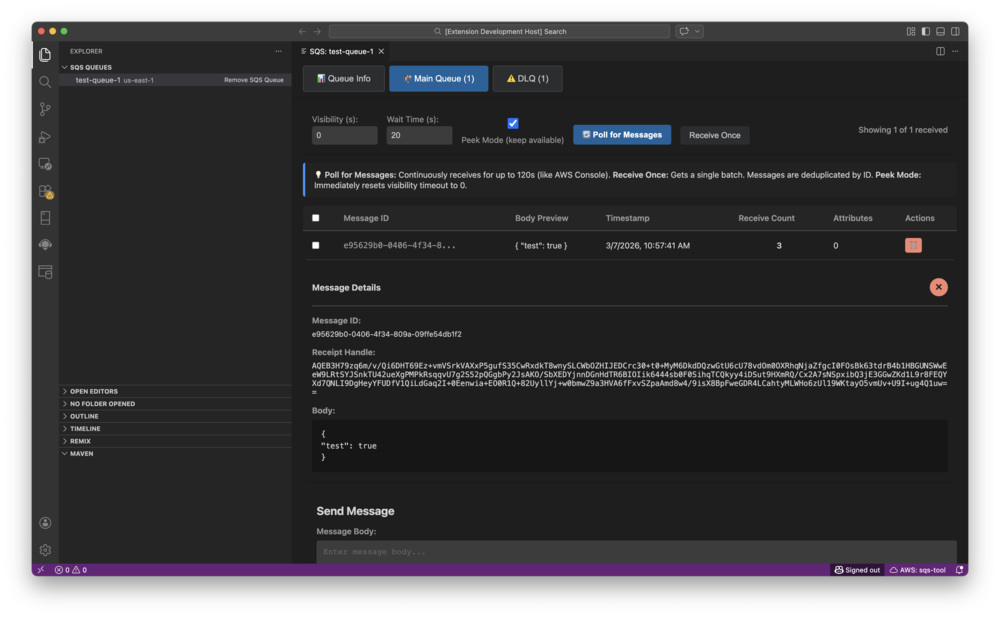Open Remote Explorer icon in activity bar
Screen dimensions: 1000x618
pyautogui.click(x=45, y=164)
